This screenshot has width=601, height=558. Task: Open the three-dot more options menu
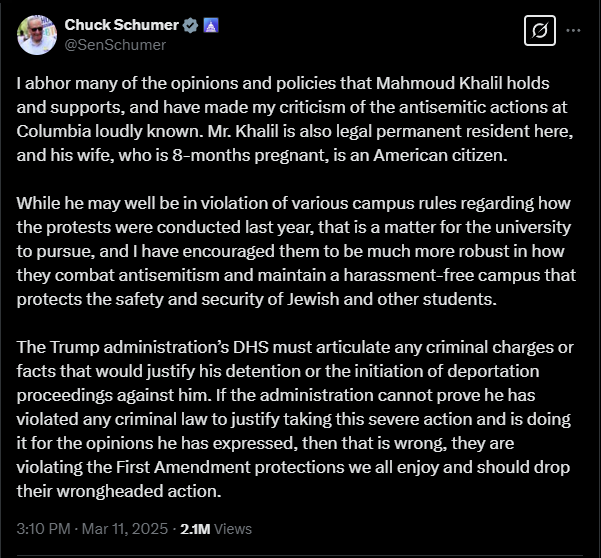pos(573,30)
